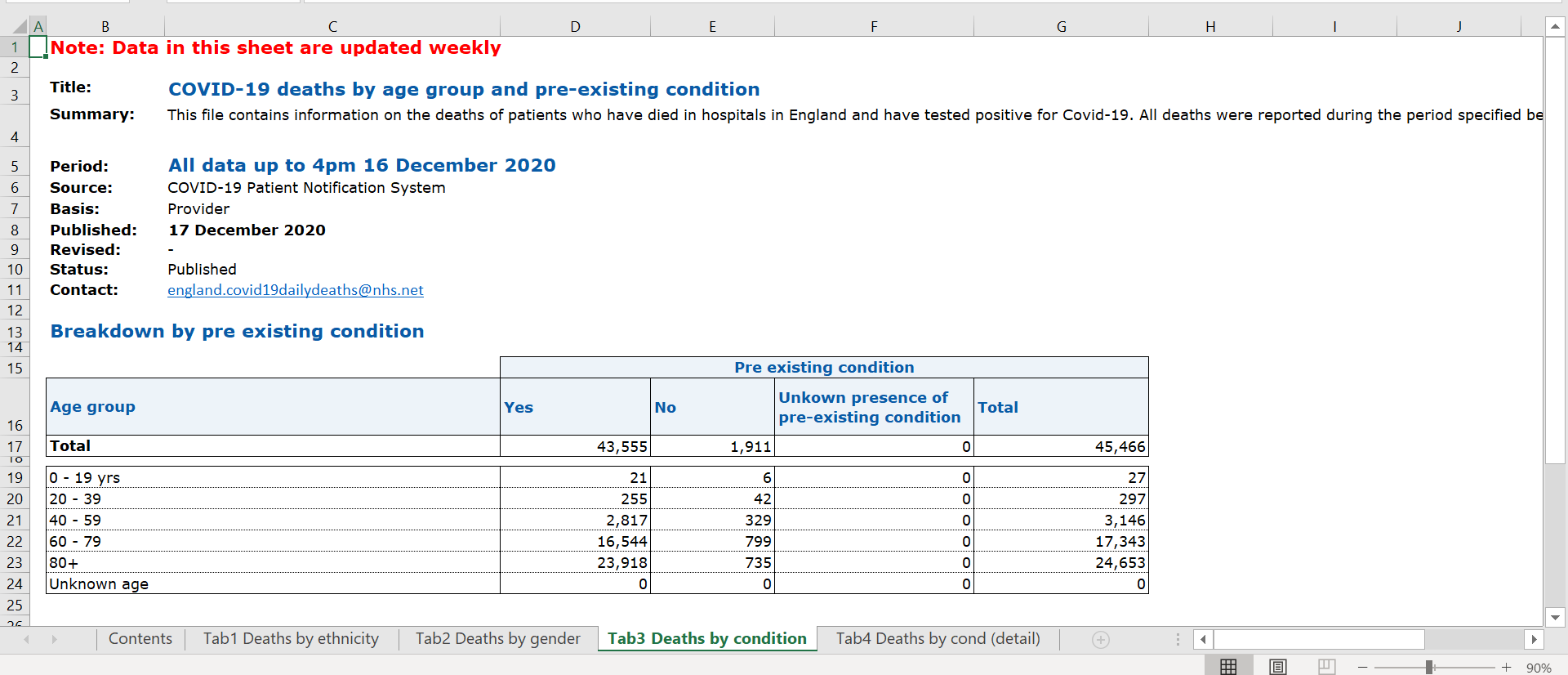This screenshot has height=675, width=1568.
Task: Click the zoom in plus button
Action: coord(1507,668)
